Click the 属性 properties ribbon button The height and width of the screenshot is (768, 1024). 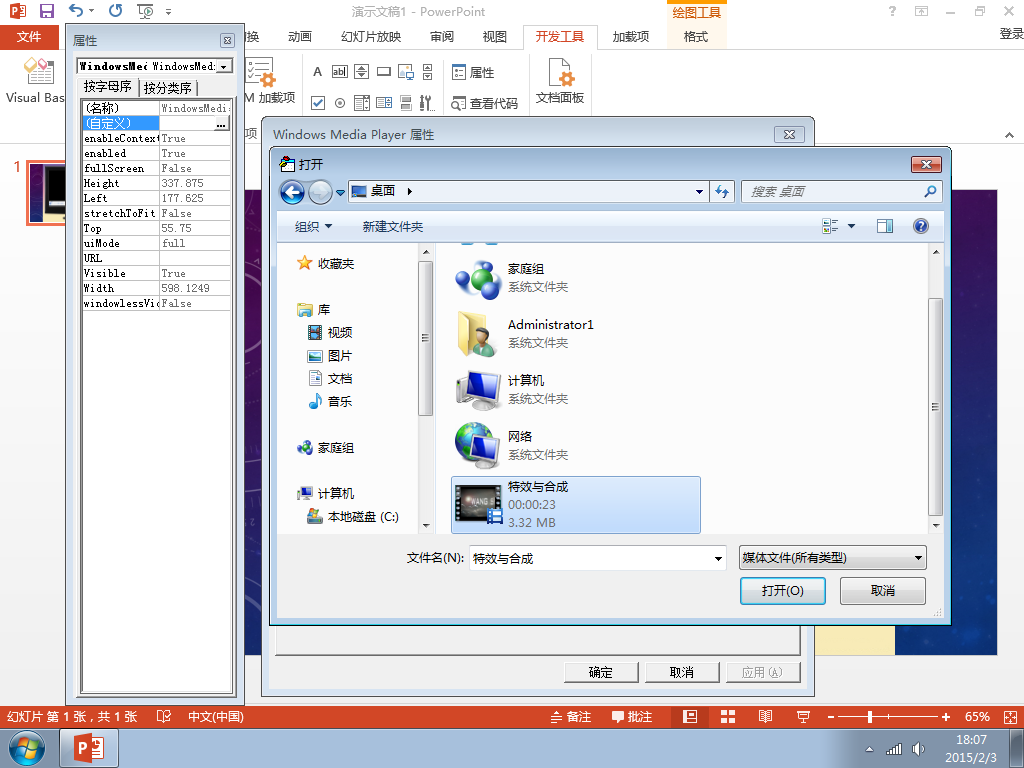(x=473, y=72)
